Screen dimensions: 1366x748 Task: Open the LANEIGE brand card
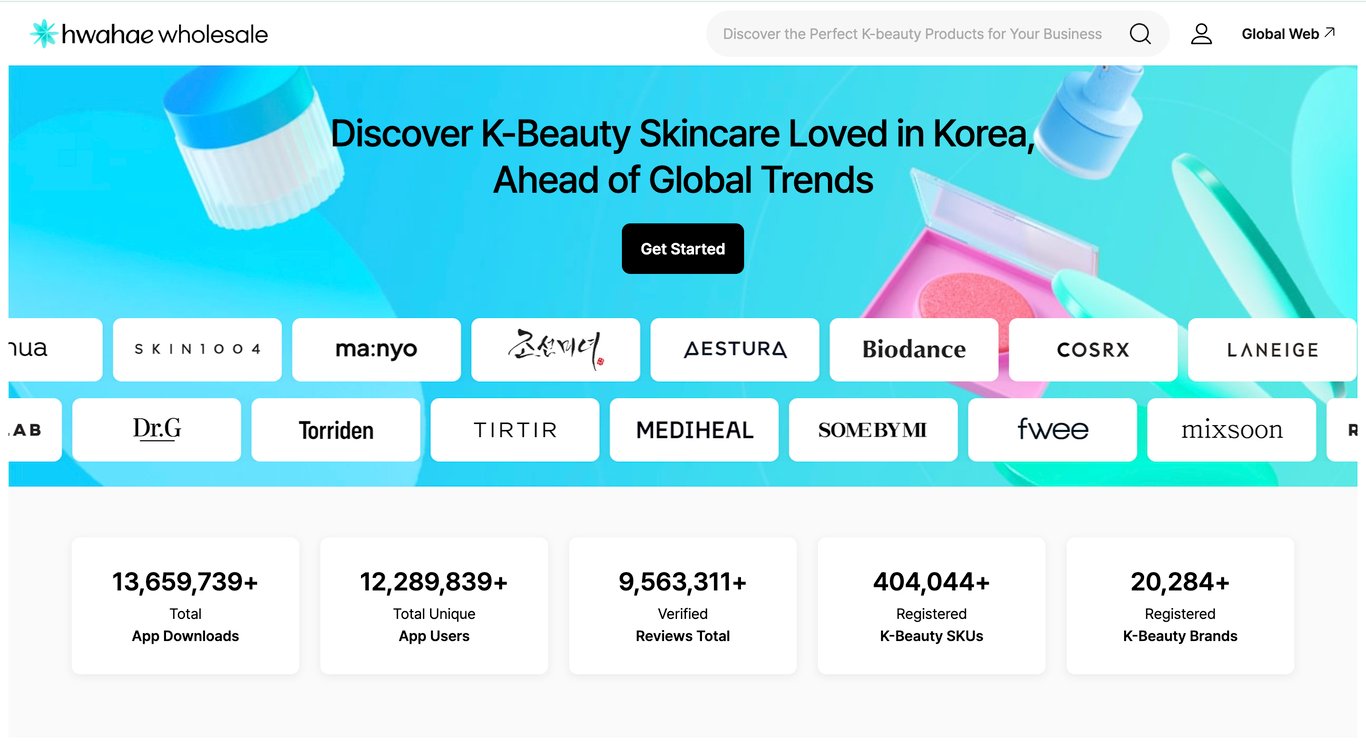pos(1272,350)
